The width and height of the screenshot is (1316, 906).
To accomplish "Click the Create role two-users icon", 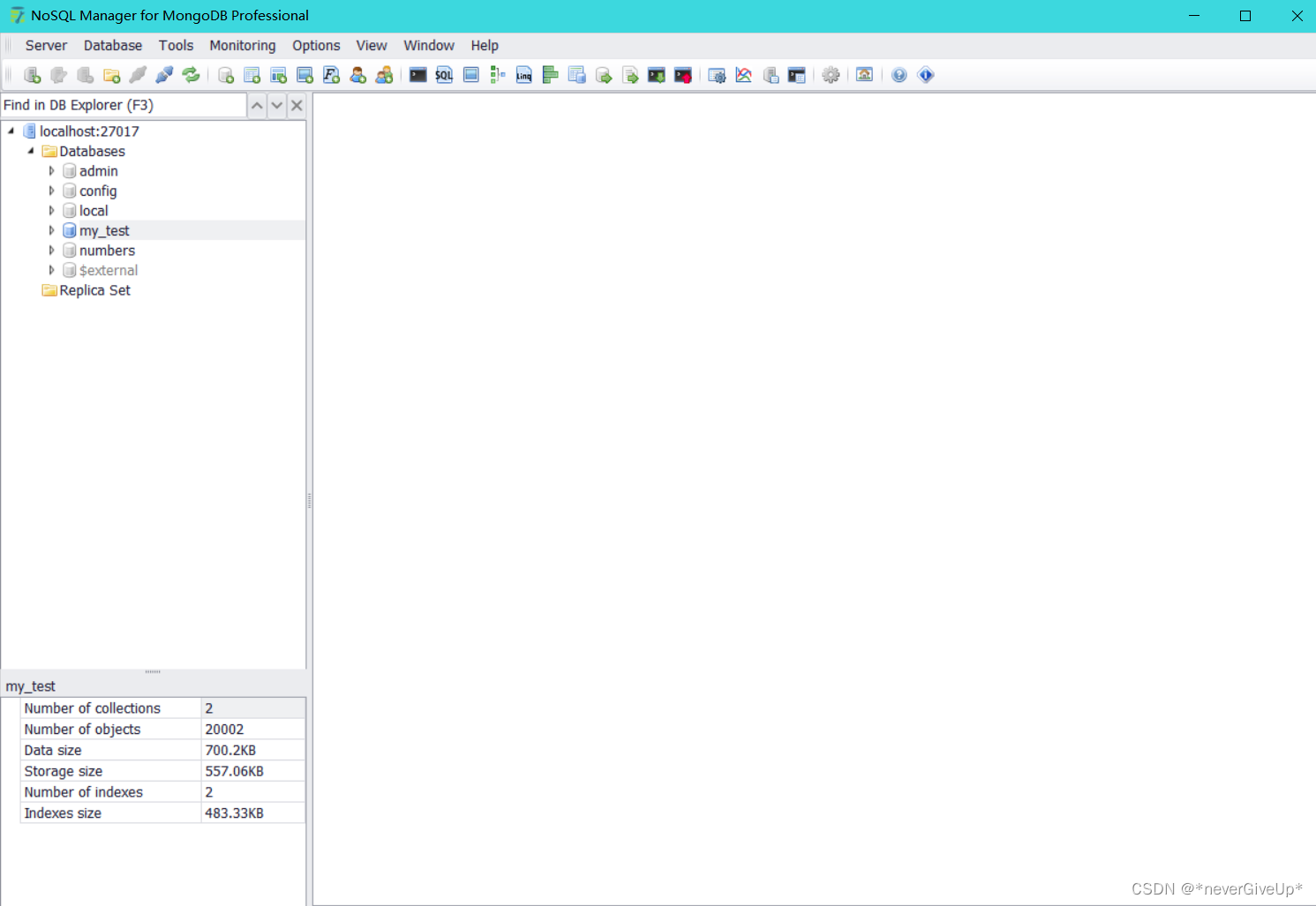I will pos(384,75).
